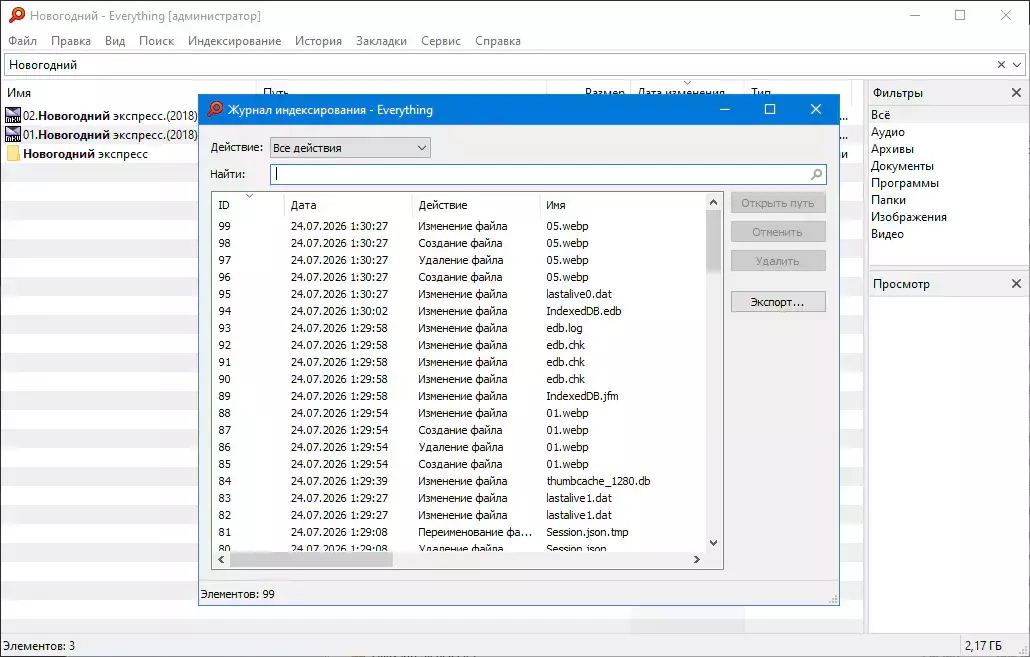
Task: Open the История menu
Action: [318, 41]
